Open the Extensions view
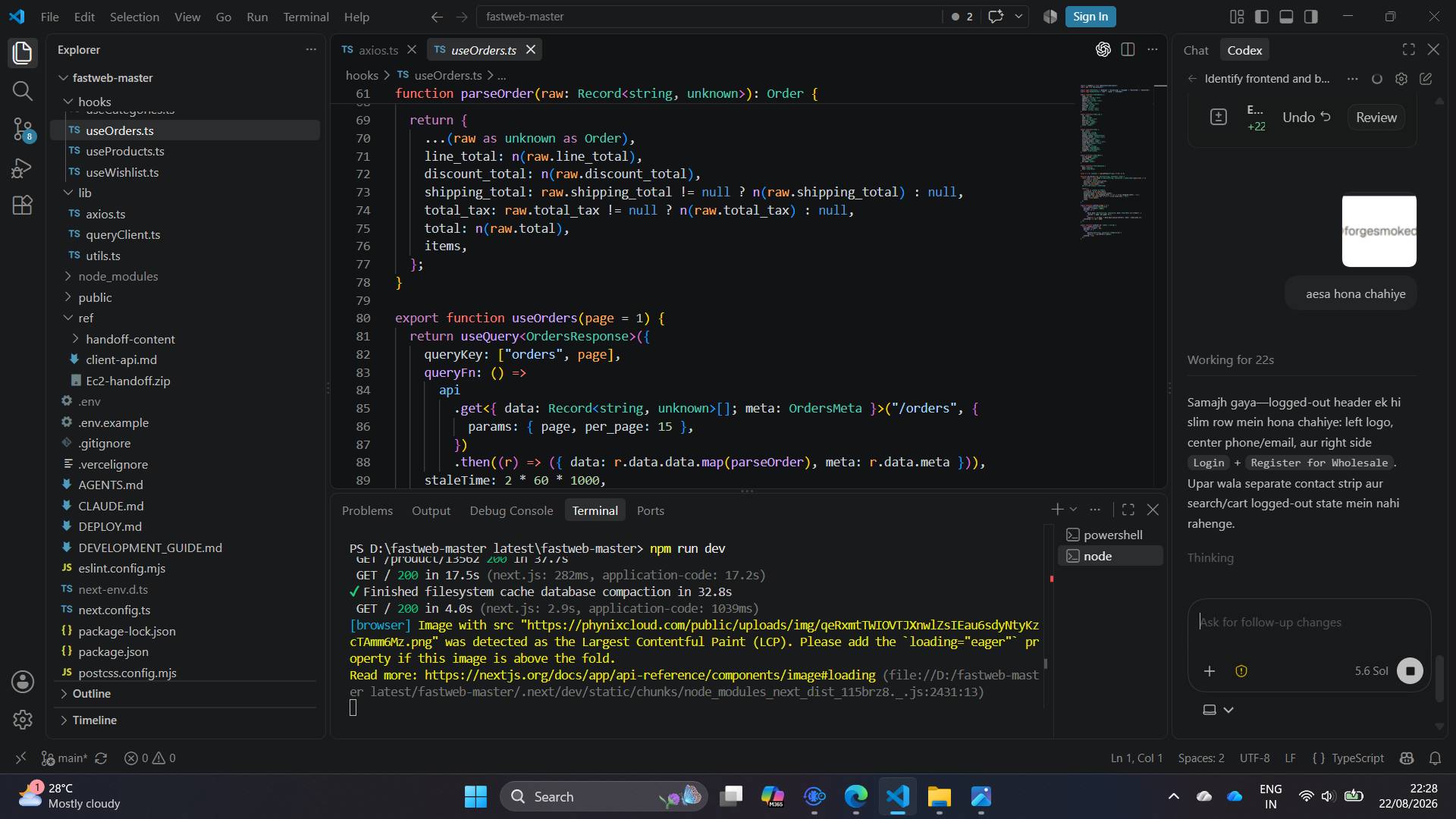Viewport: 1456px width, 819px height. point(23,206)
